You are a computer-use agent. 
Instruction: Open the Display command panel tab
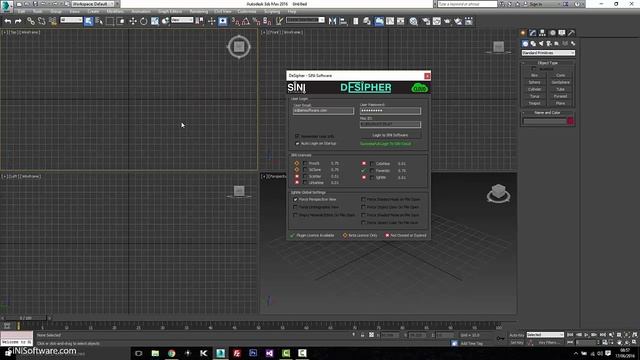[562, 33]
